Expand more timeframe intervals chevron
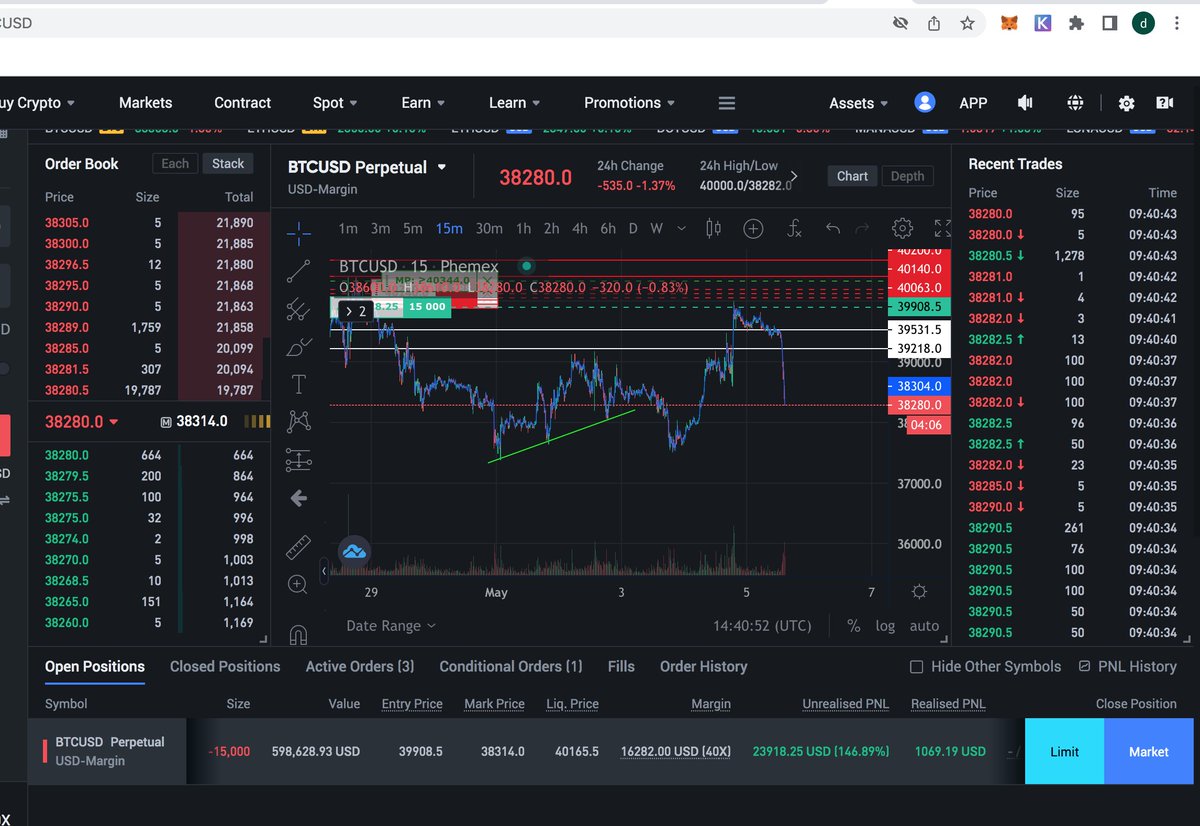 [x=681, y=228]
